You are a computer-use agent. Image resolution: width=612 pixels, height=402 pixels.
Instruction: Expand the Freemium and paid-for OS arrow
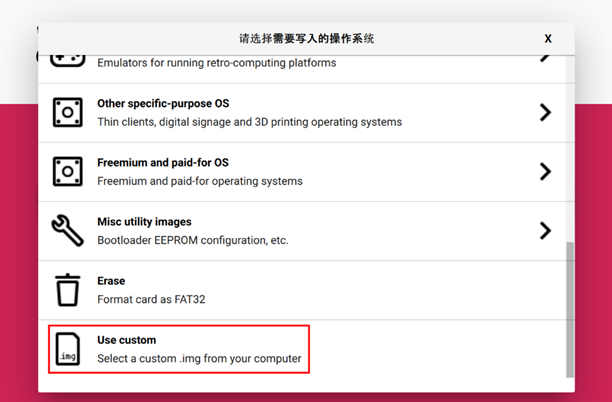[x=545, y=171]
